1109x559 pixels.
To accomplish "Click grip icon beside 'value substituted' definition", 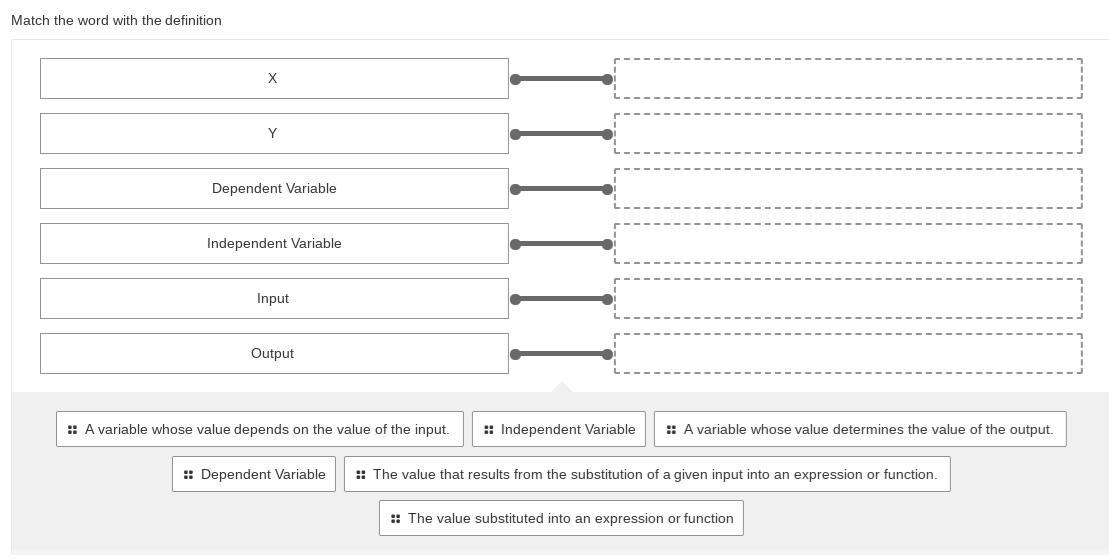I will 395,519.
